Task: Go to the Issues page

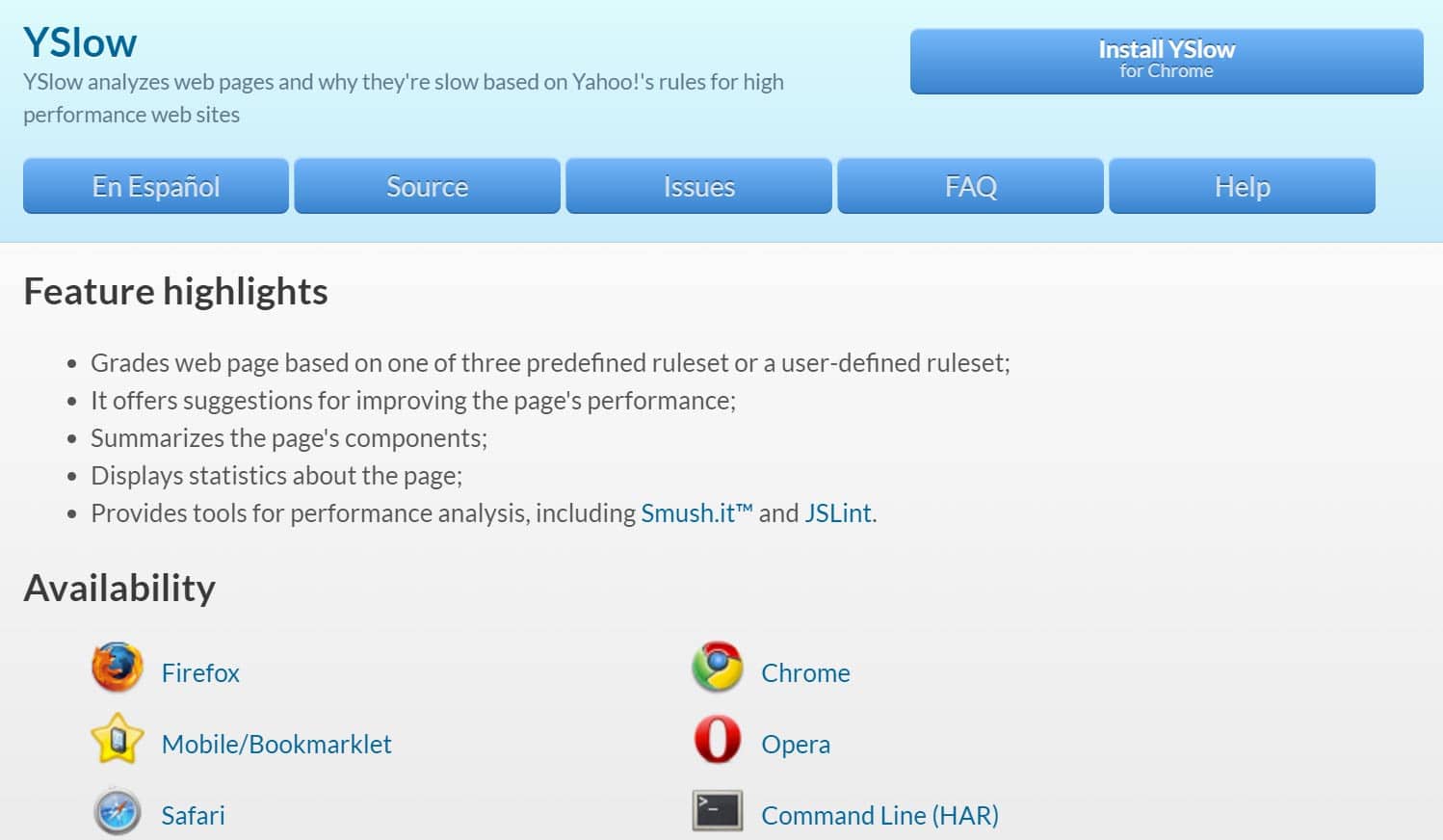Action: tap(699, 186)
